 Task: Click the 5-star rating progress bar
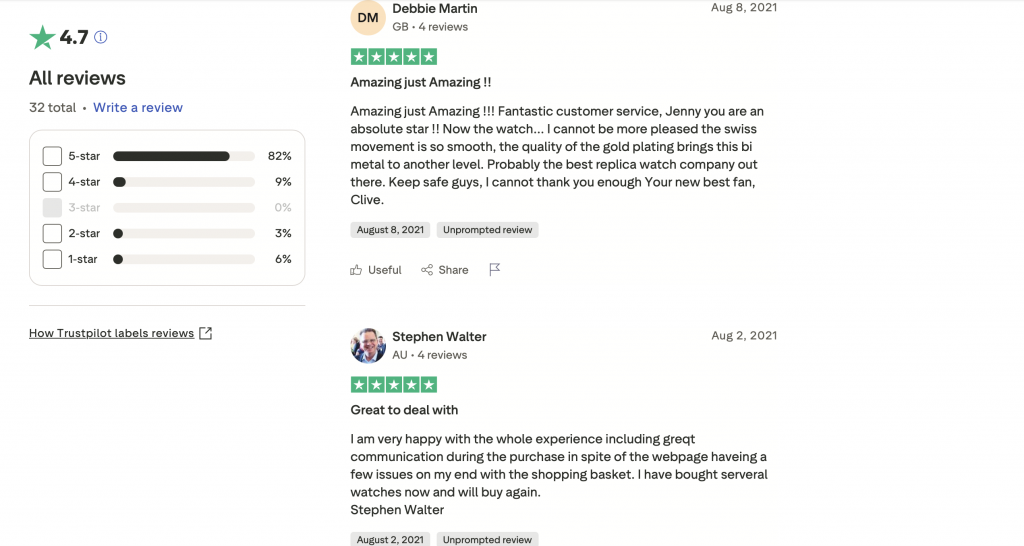tap(183, 156)
